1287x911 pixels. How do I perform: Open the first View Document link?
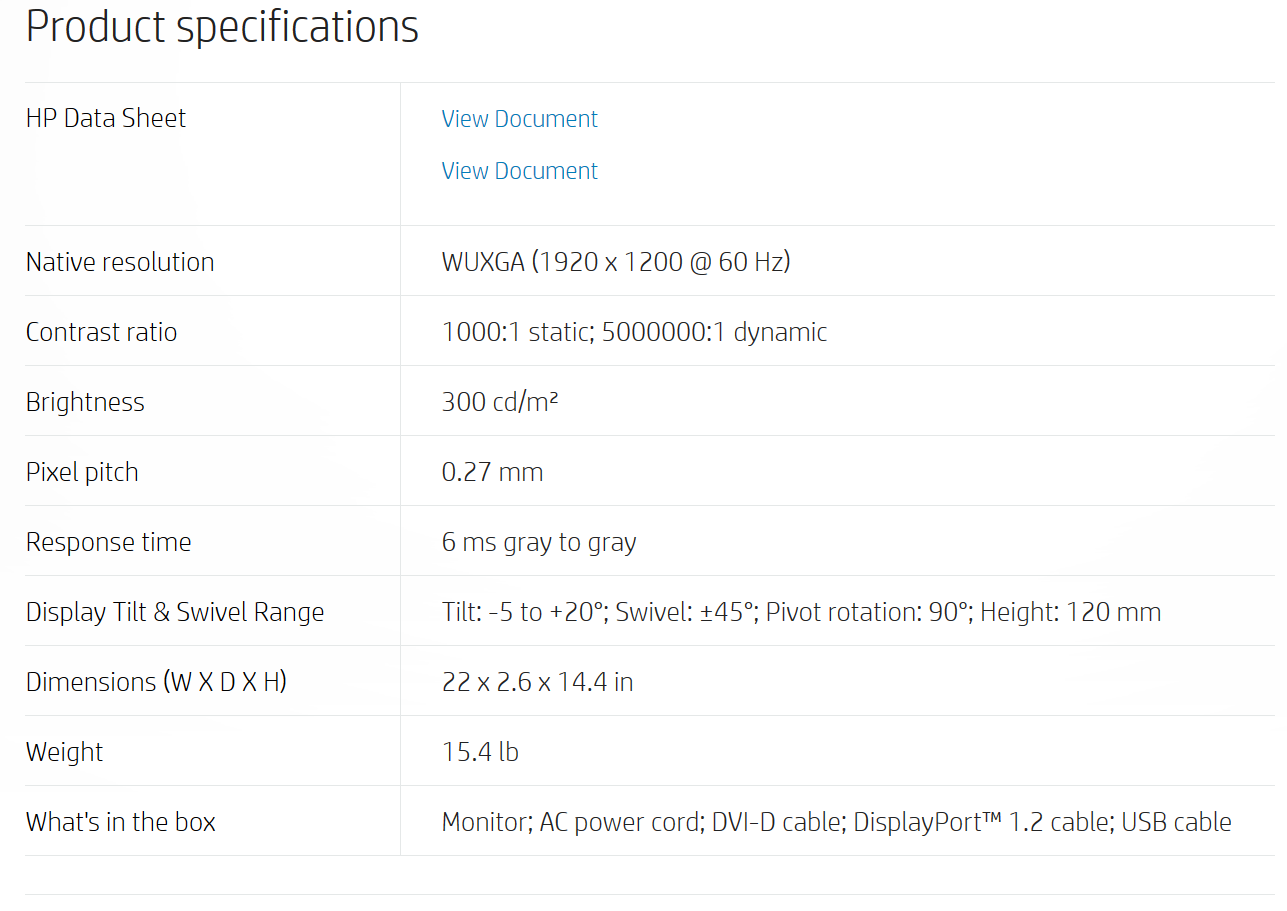[519, 119]
